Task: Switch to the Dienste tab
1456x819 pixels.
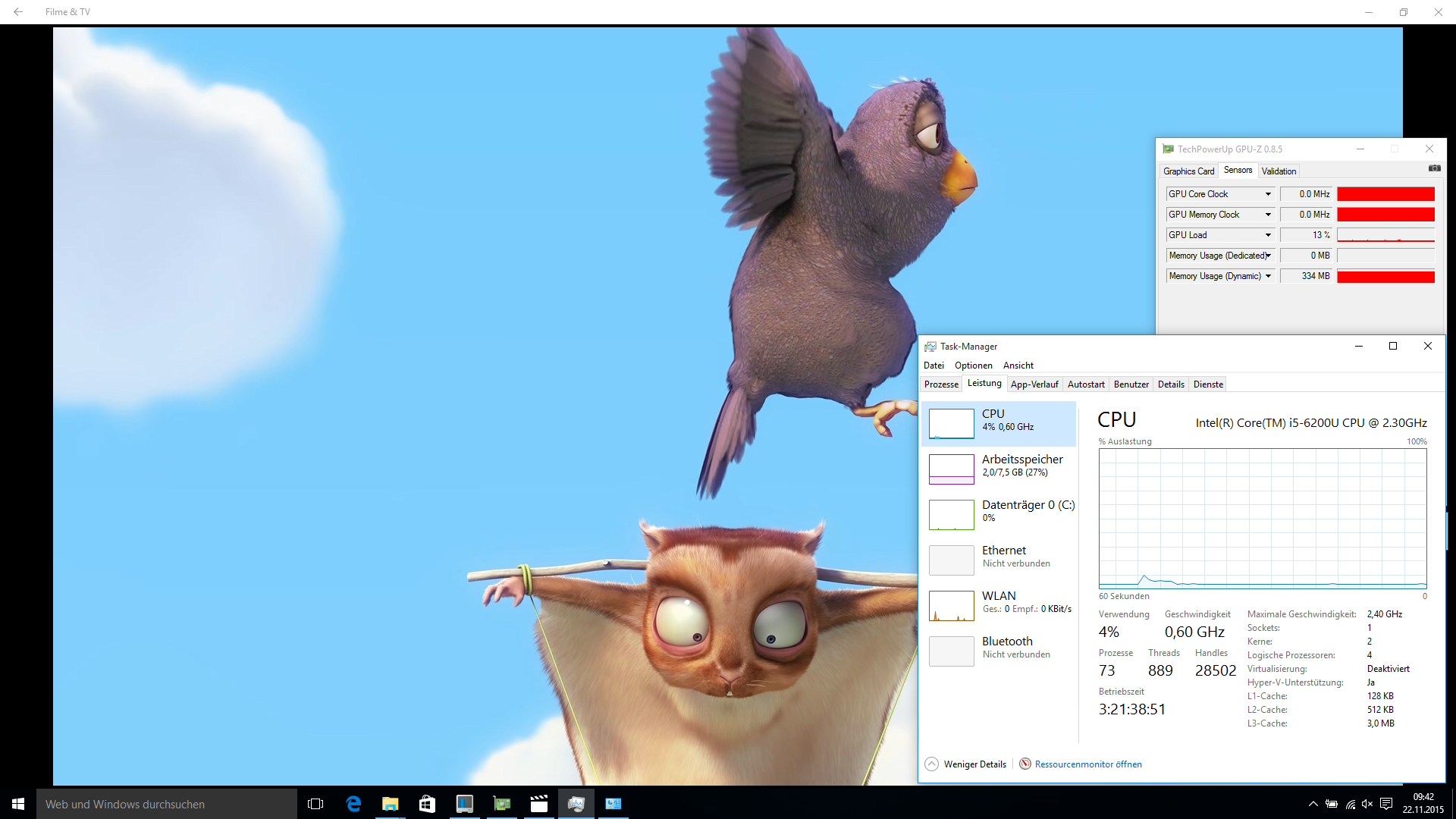Action: click(1208, 384)
